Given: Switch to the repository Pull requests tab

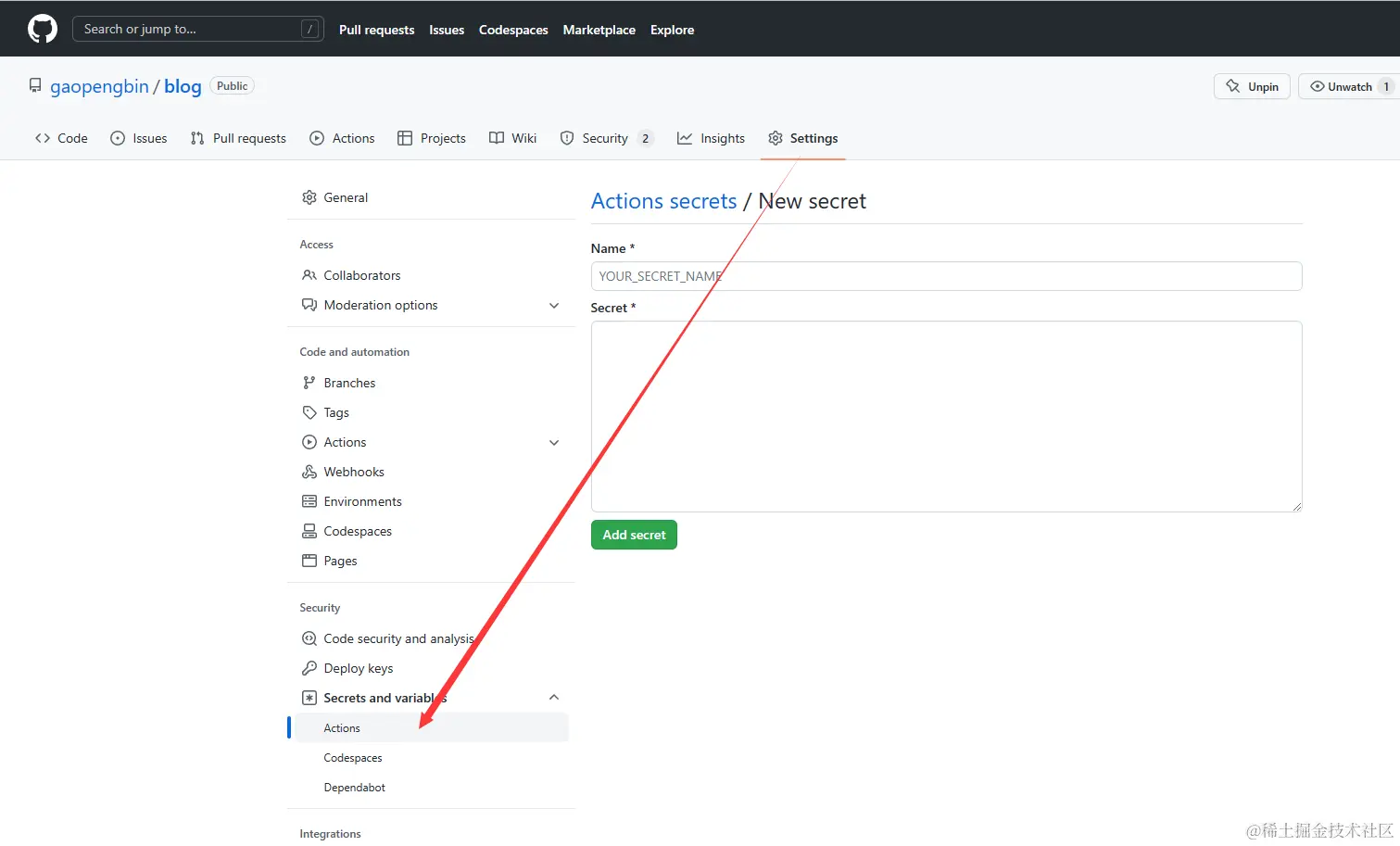Looking at the screenshot, I should tap(238, 138).
